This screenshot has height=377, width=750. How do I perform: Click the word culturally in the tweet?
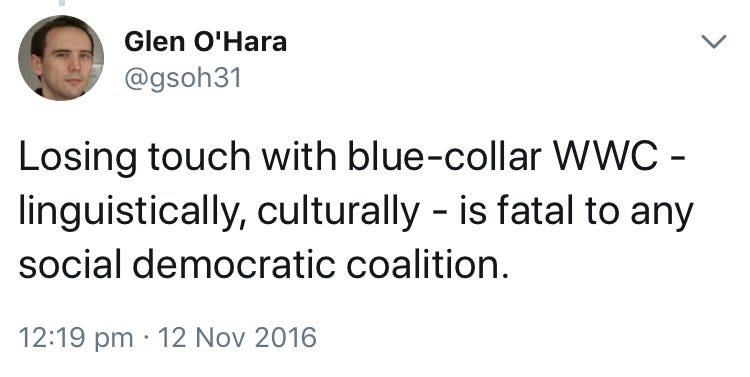339,212
